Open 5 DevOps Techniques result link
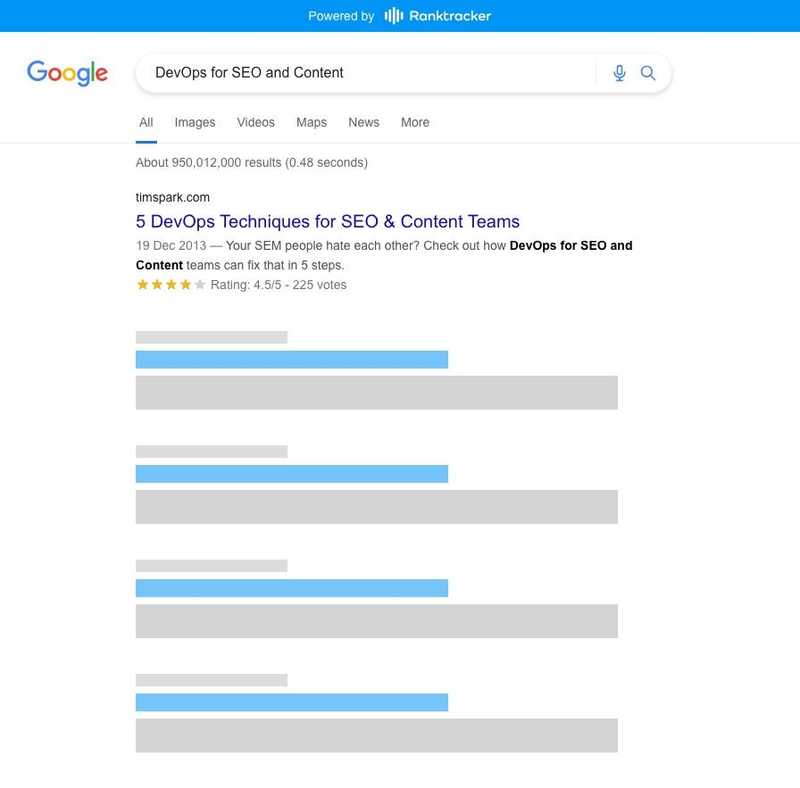The image size is (800, 788). [x=328, y=222]
